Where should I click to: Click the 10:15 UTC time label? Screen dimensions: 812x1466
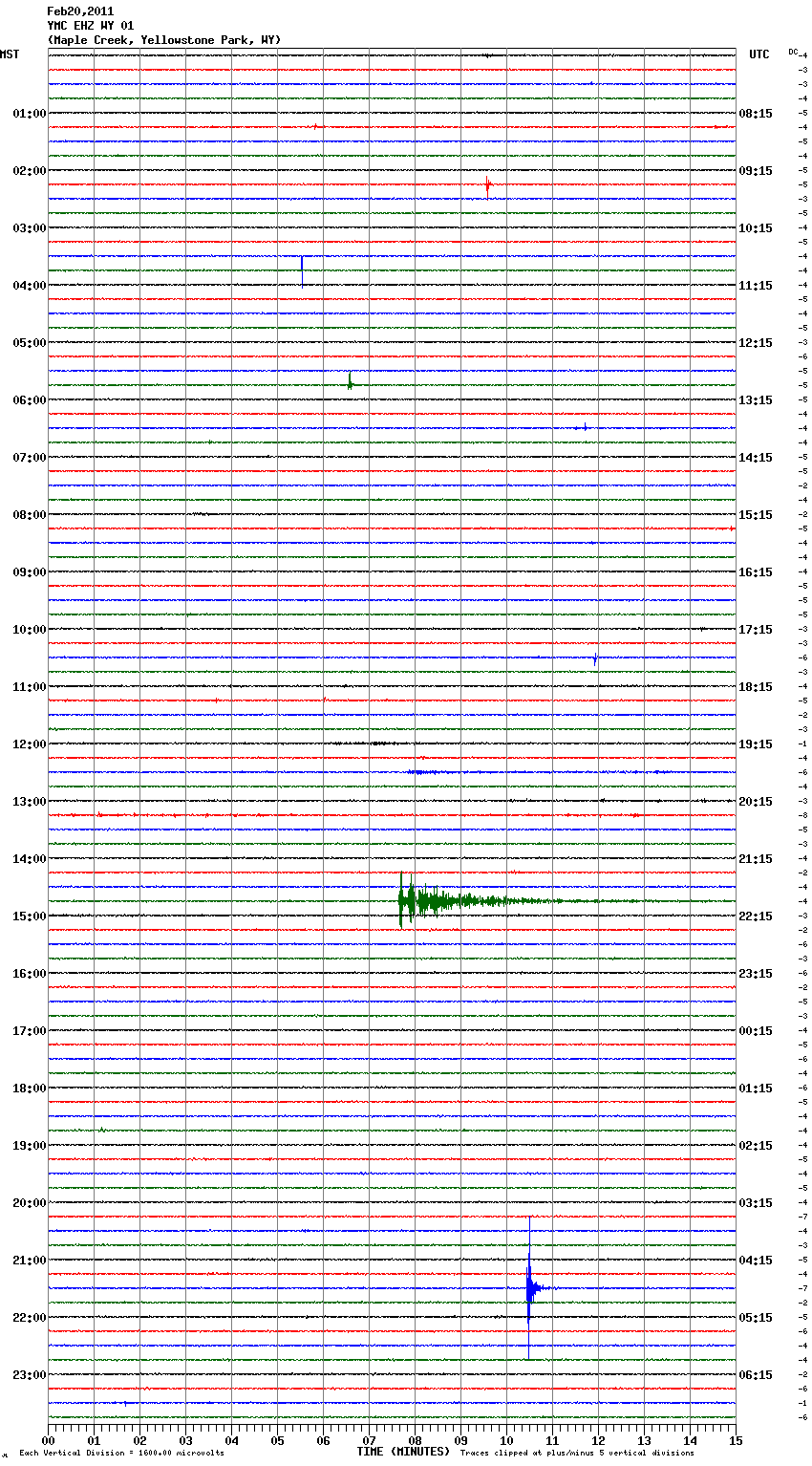click(756, 228)
